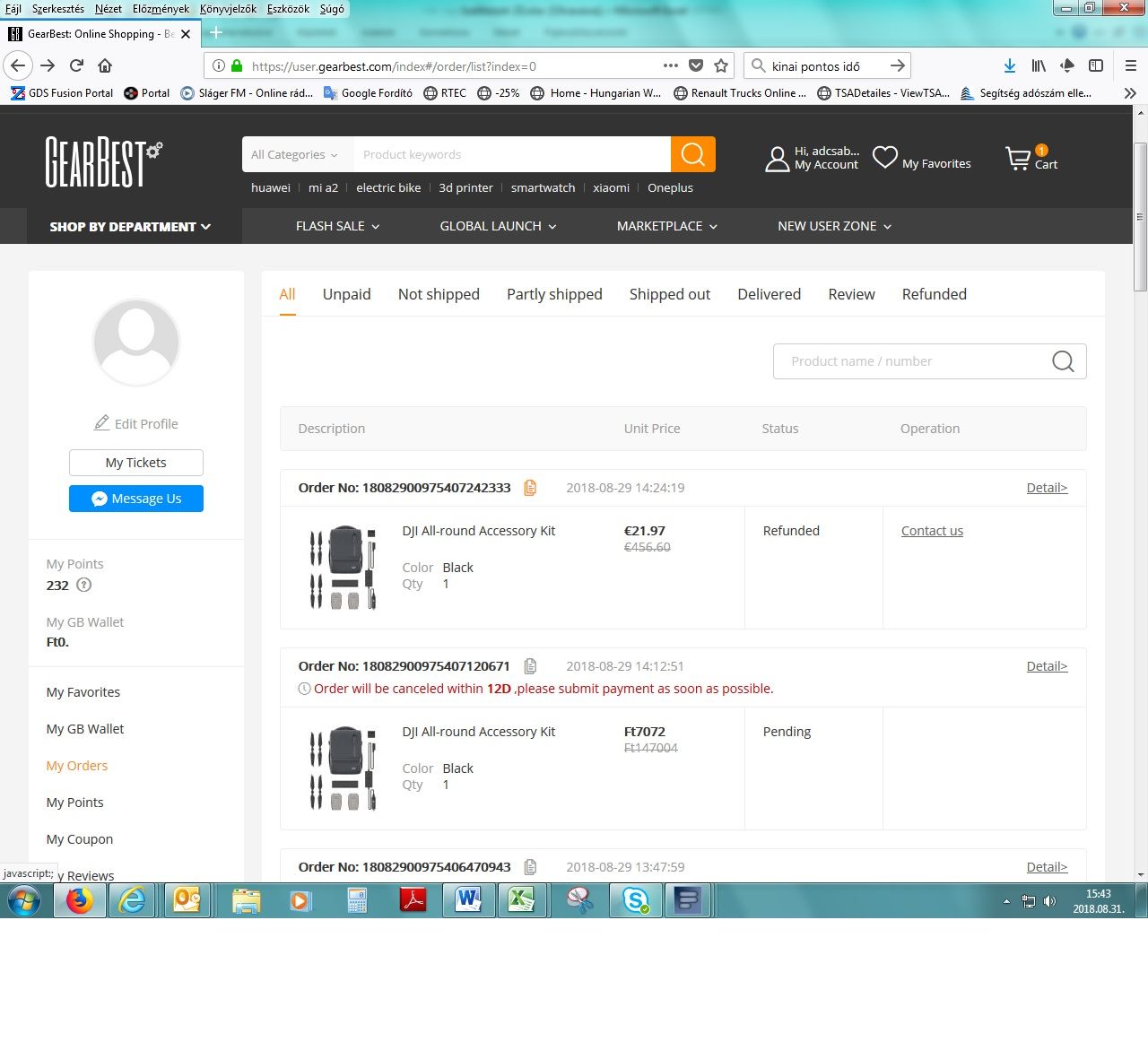Image resolution: width=1148 pixels, height=1059 pixels.
Task: Show hidden system tray icons arrow
Action: pos(1006,901)
